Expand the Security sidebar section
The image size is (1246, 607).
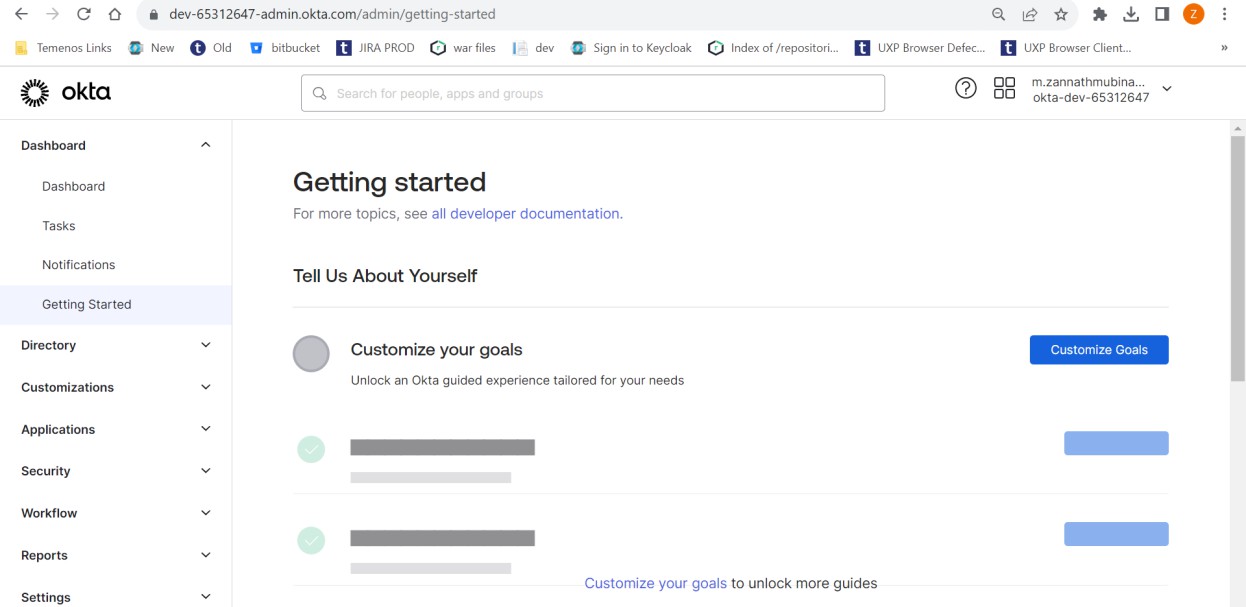pos(115,471)
